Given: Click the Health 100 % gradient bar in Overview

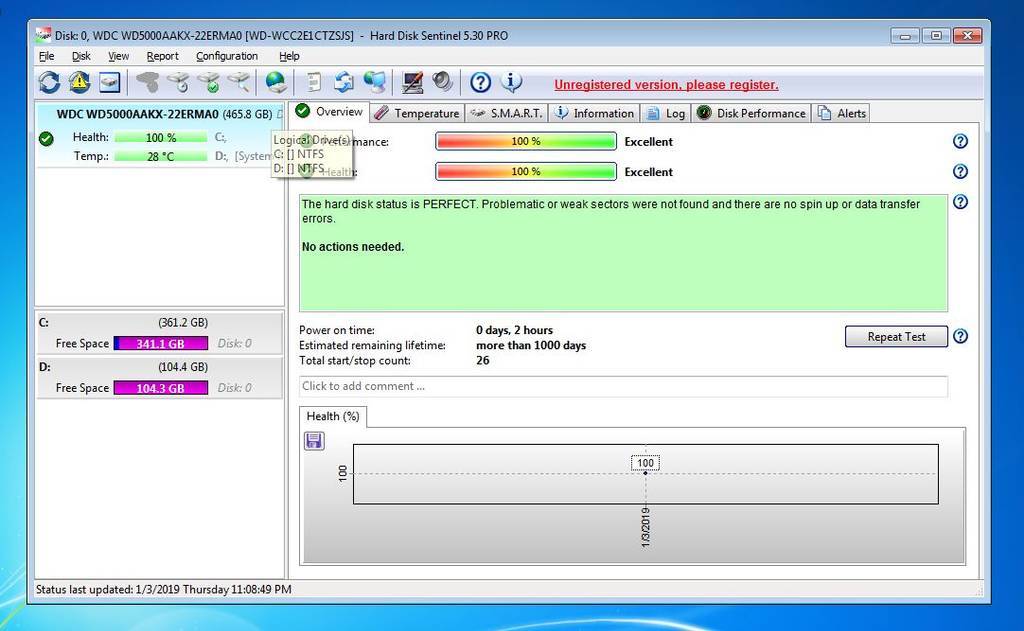Looking at the screenshot, I should click(526, 171).
